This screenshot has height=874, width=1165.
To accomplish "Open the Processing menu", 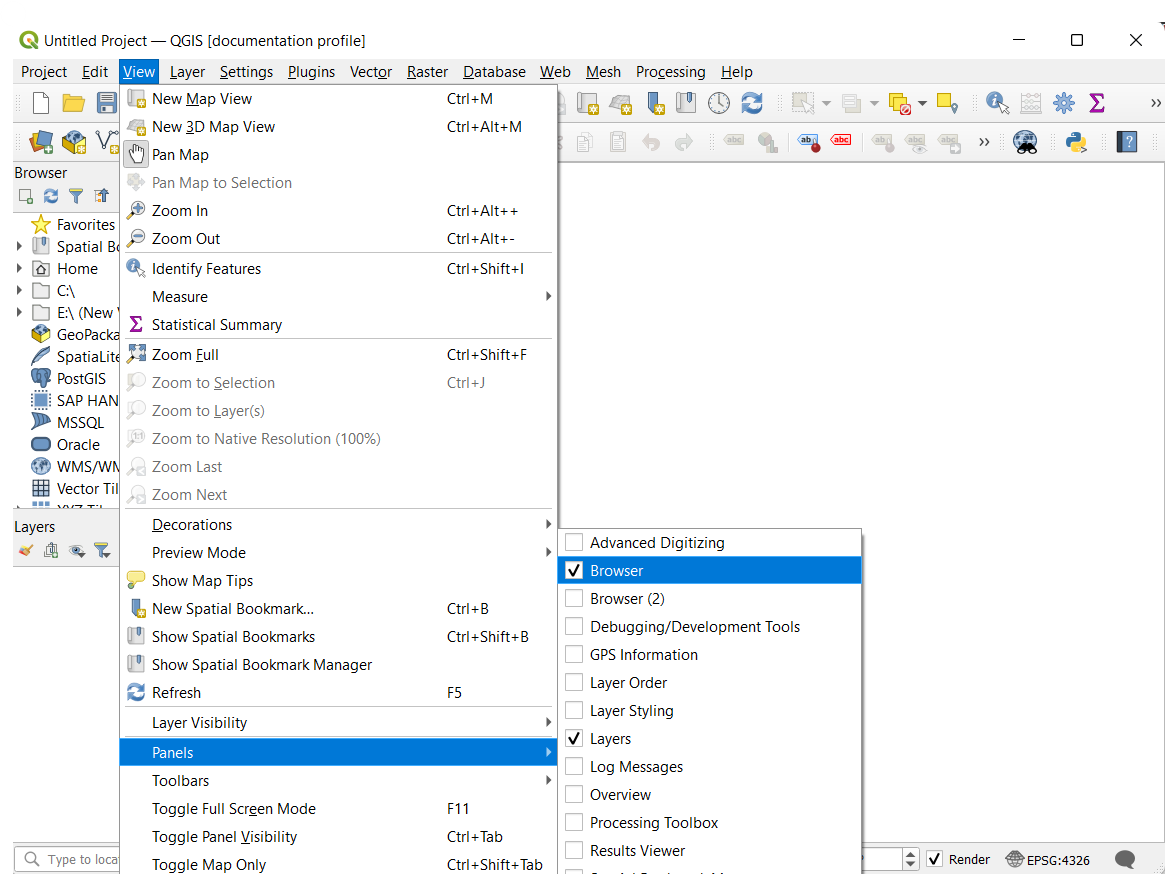I will [x=671, y=71].
